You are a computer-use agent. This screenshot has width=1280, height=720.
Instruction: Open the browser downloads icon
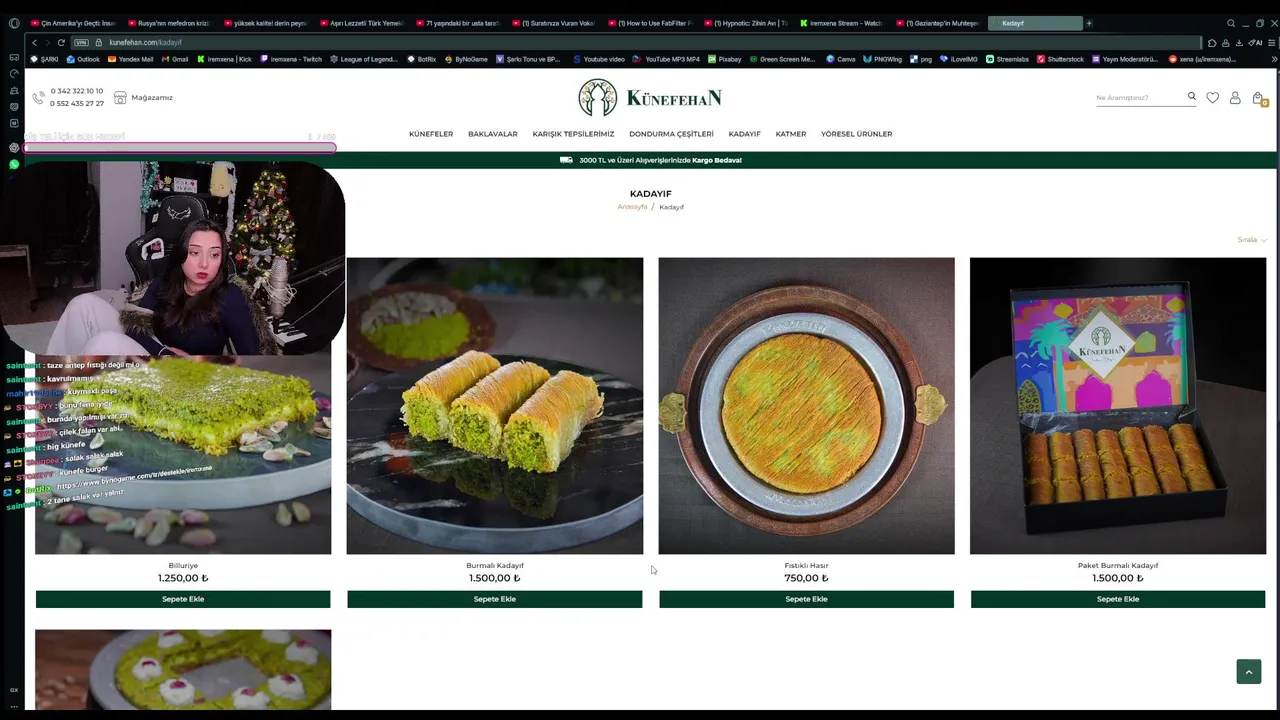tap(1239, 43)
